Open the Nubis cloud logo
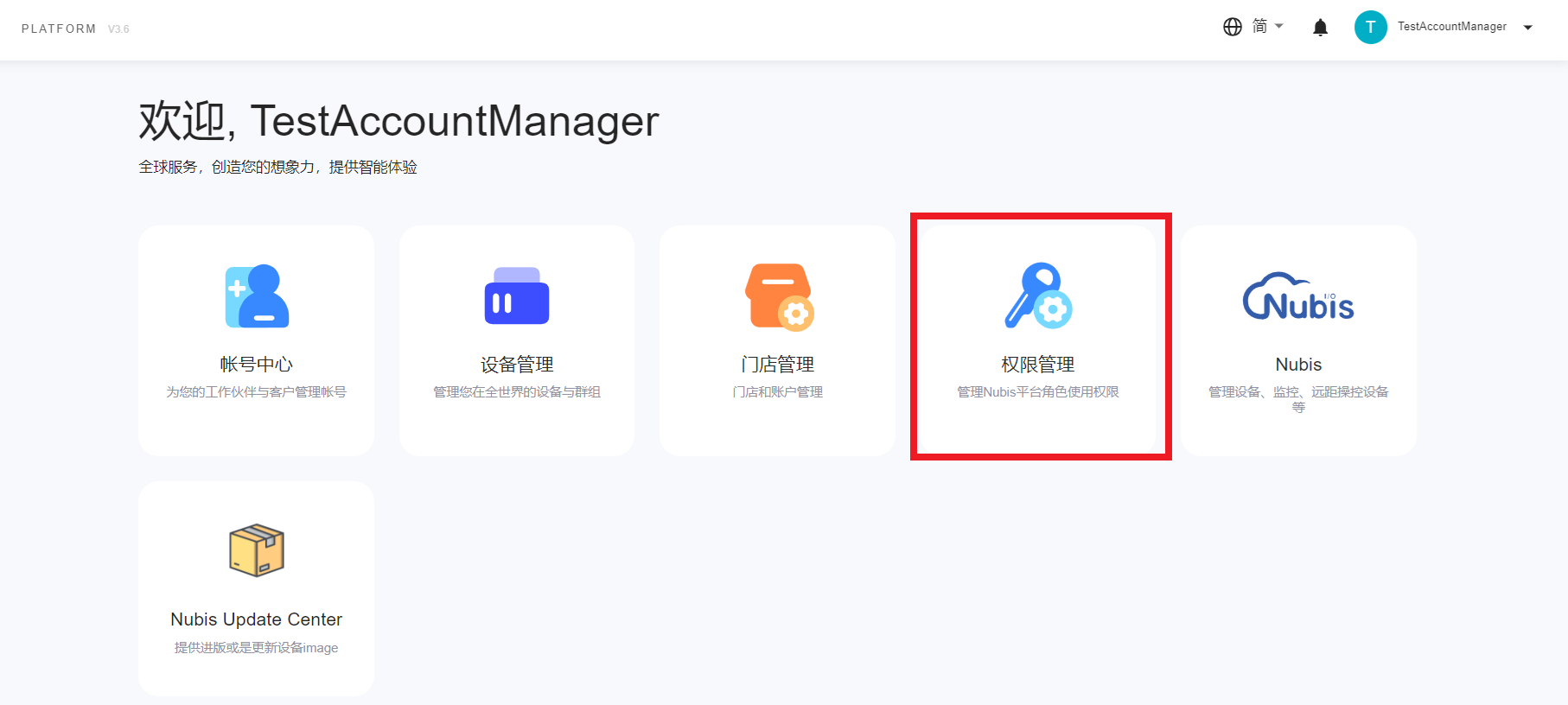Image resolution: width=1568 pixels, height=705 pixels. pos(1298,296)
